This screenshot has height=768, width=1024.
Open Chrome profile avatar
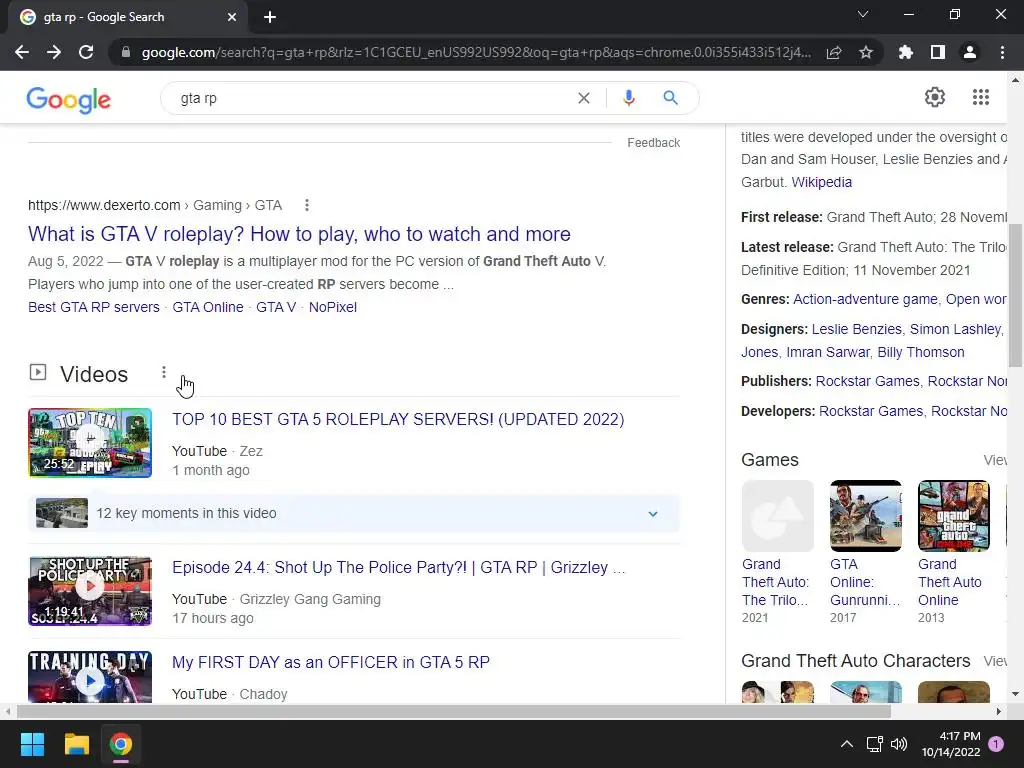tap(970, 52)
